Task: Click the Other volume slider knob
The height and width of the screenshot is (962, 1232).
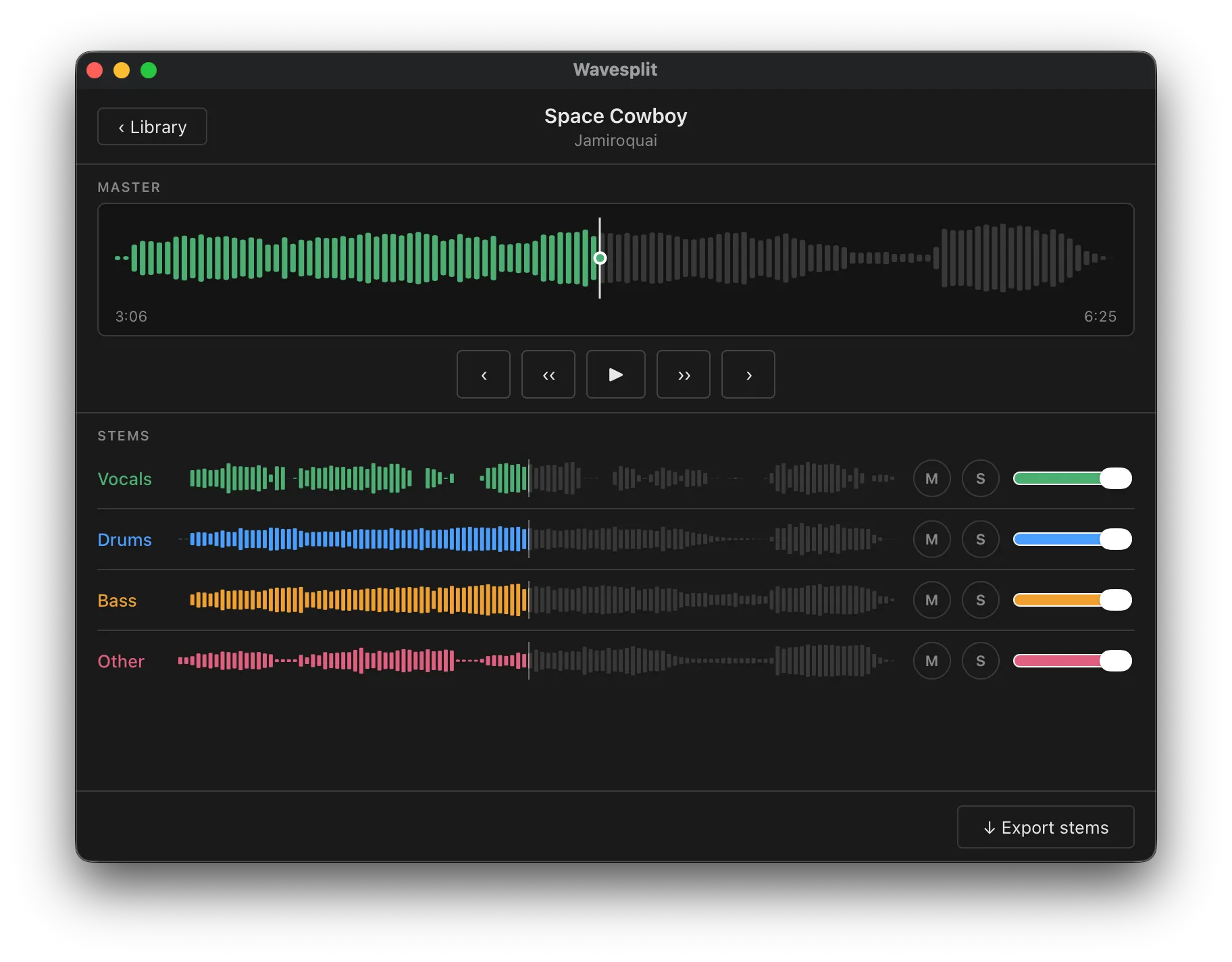Action: tap(1116, 661)
